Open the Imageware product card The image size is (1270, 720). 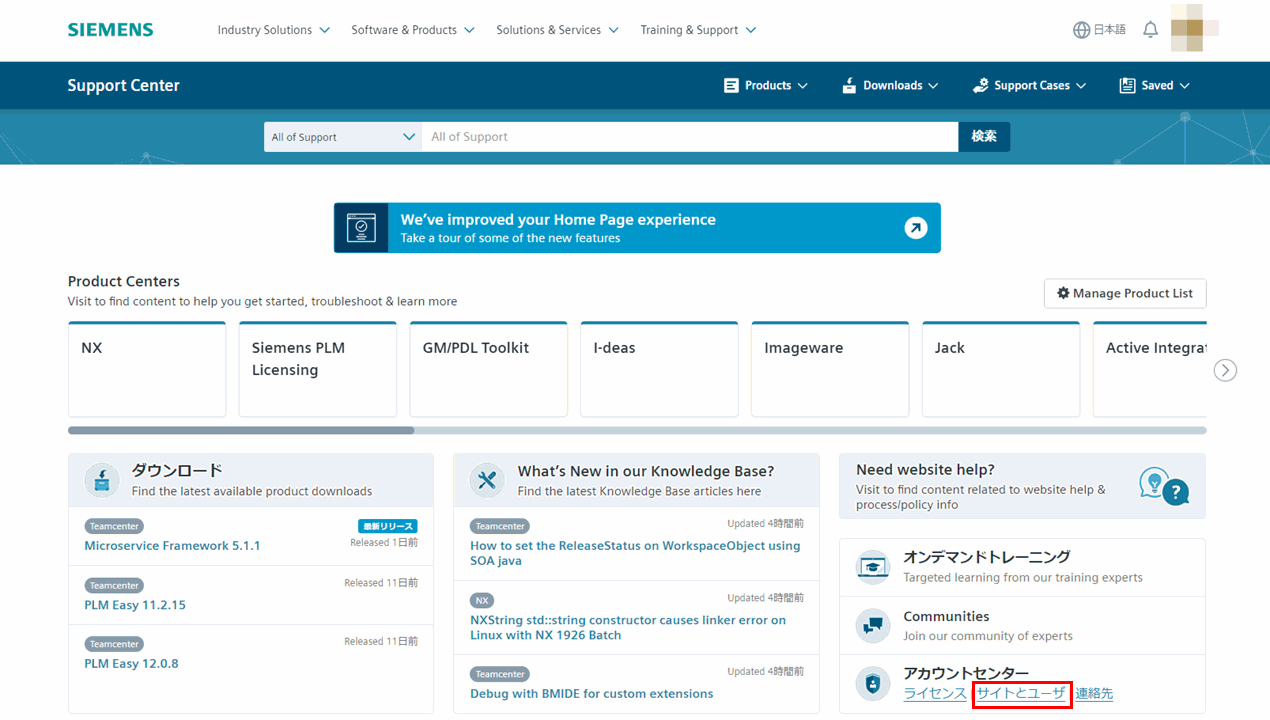click(831, 369)
